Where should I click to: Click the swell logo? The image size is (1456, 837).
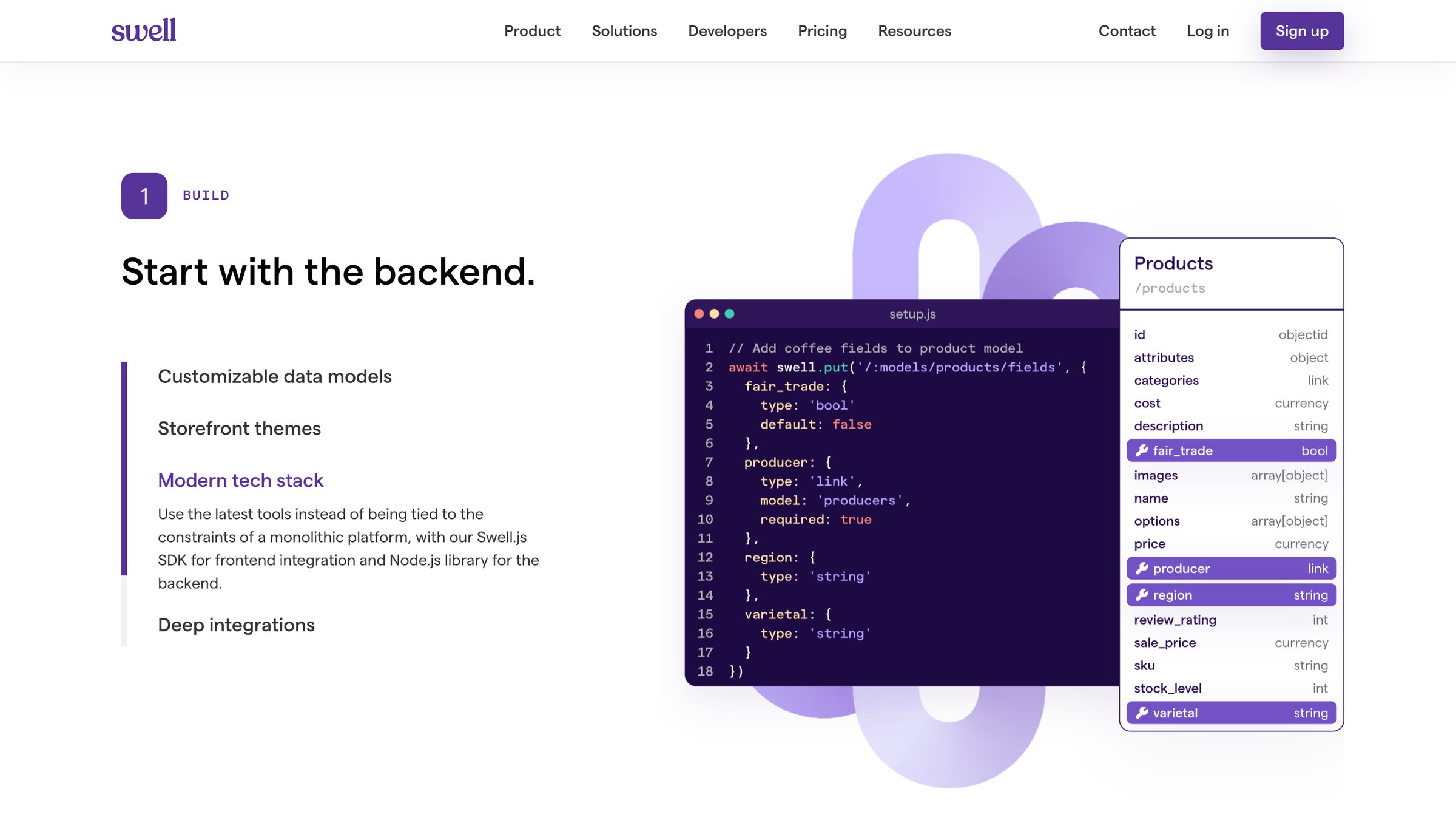coord(144,30)
